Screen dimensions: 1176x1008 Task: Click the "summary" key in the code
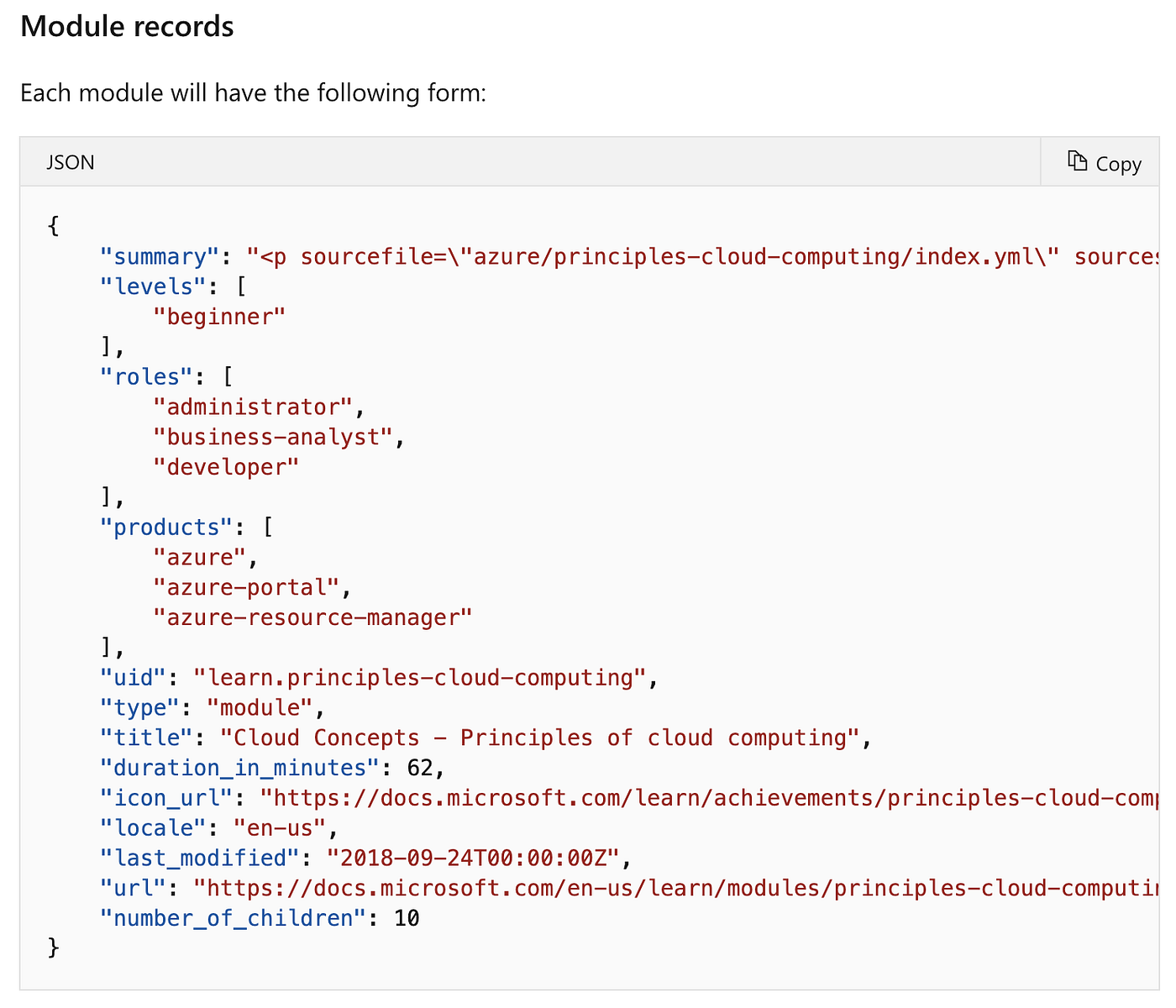click(156, 256)
